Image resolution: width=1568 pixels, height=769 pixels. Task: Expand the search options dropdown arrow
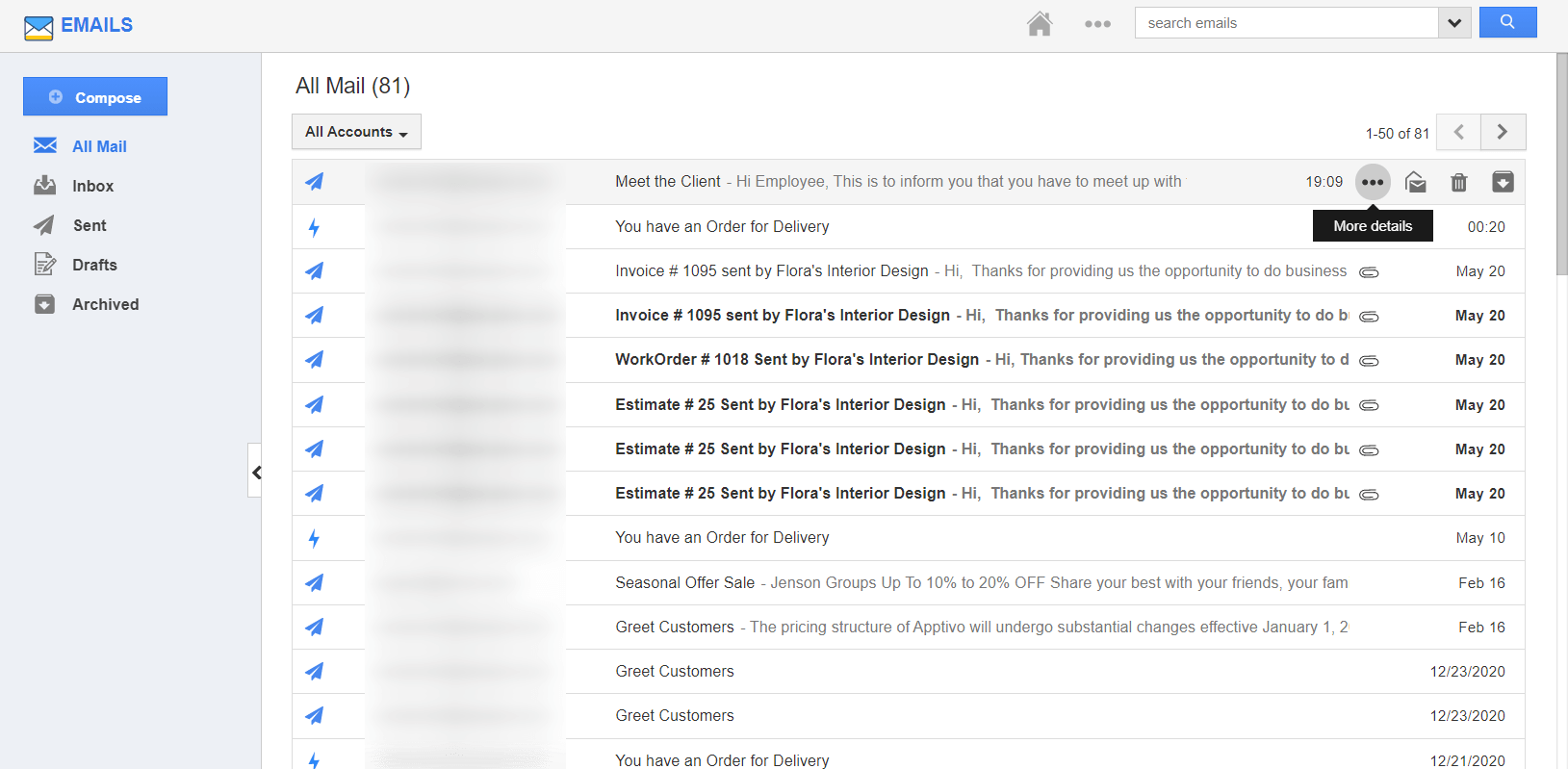(x=1454, y=23)
